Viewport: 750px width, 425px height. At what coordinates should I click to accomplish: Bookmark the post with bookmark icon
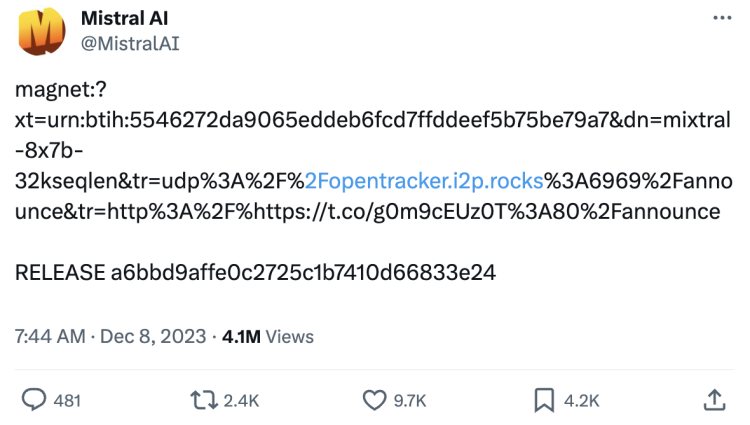click(544, 400)
